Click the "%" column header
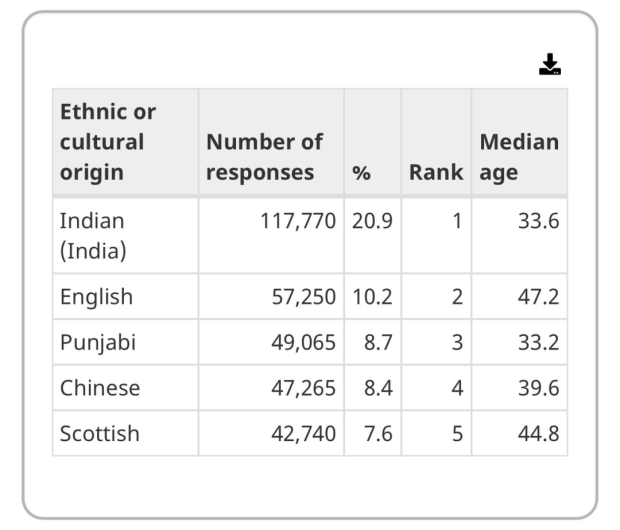The image size is (620, 530). click(x=361, y=172)
